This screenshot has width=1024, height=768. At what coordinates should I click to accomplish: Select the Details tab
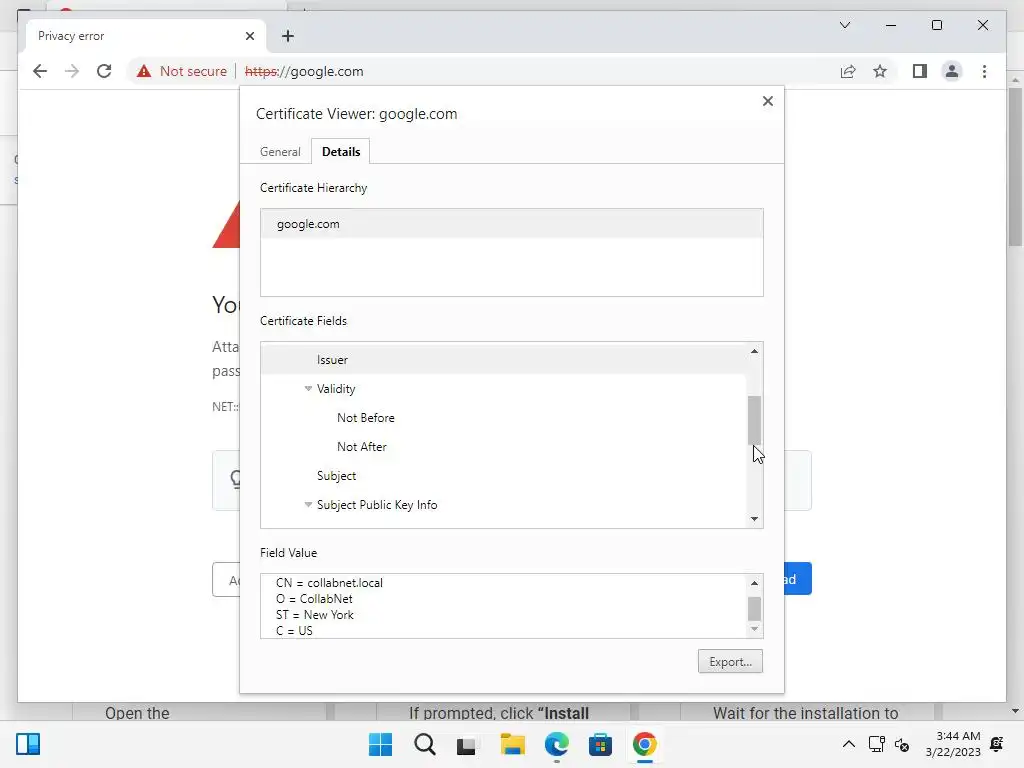click(341, 152)
